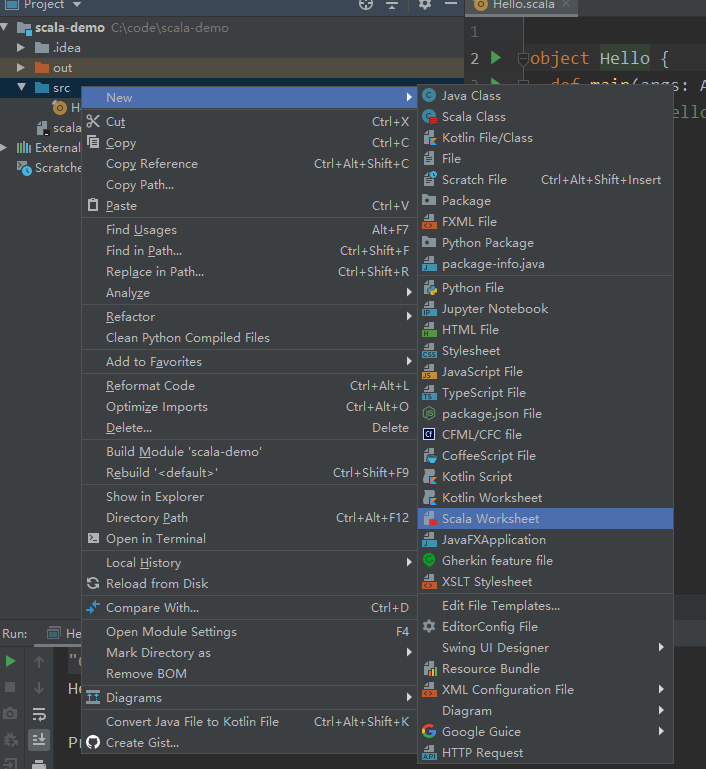Click the TypeScript File icon
This screenshot has width=706, height=769.
tap(429, 393)
